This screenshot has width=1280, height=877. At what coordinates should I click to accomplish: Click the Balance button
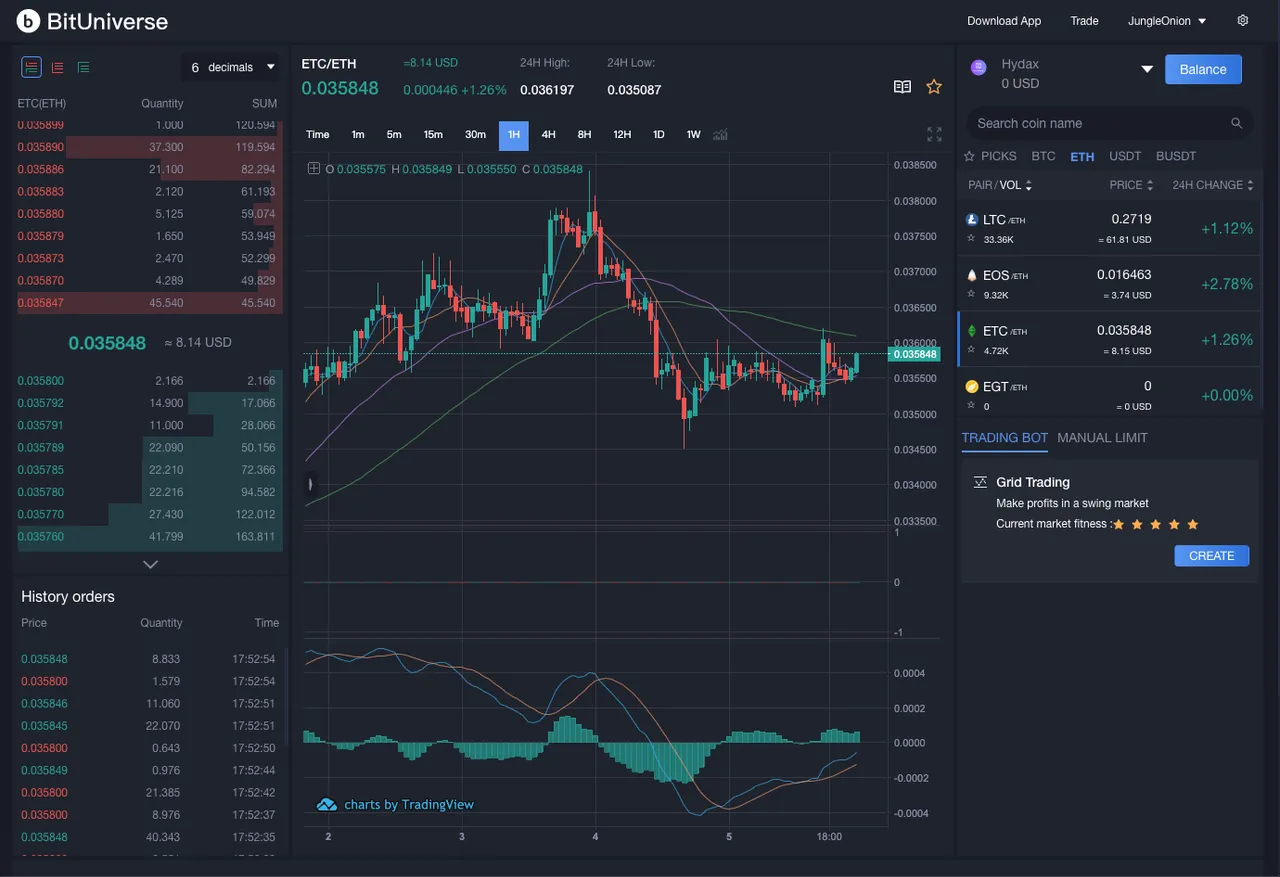click(x=1203, y=69)
